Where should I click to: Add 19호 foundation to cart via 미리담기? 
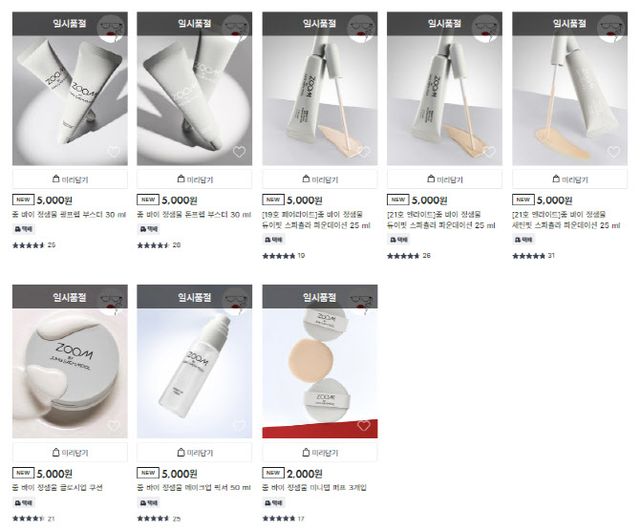pos(320,179)
